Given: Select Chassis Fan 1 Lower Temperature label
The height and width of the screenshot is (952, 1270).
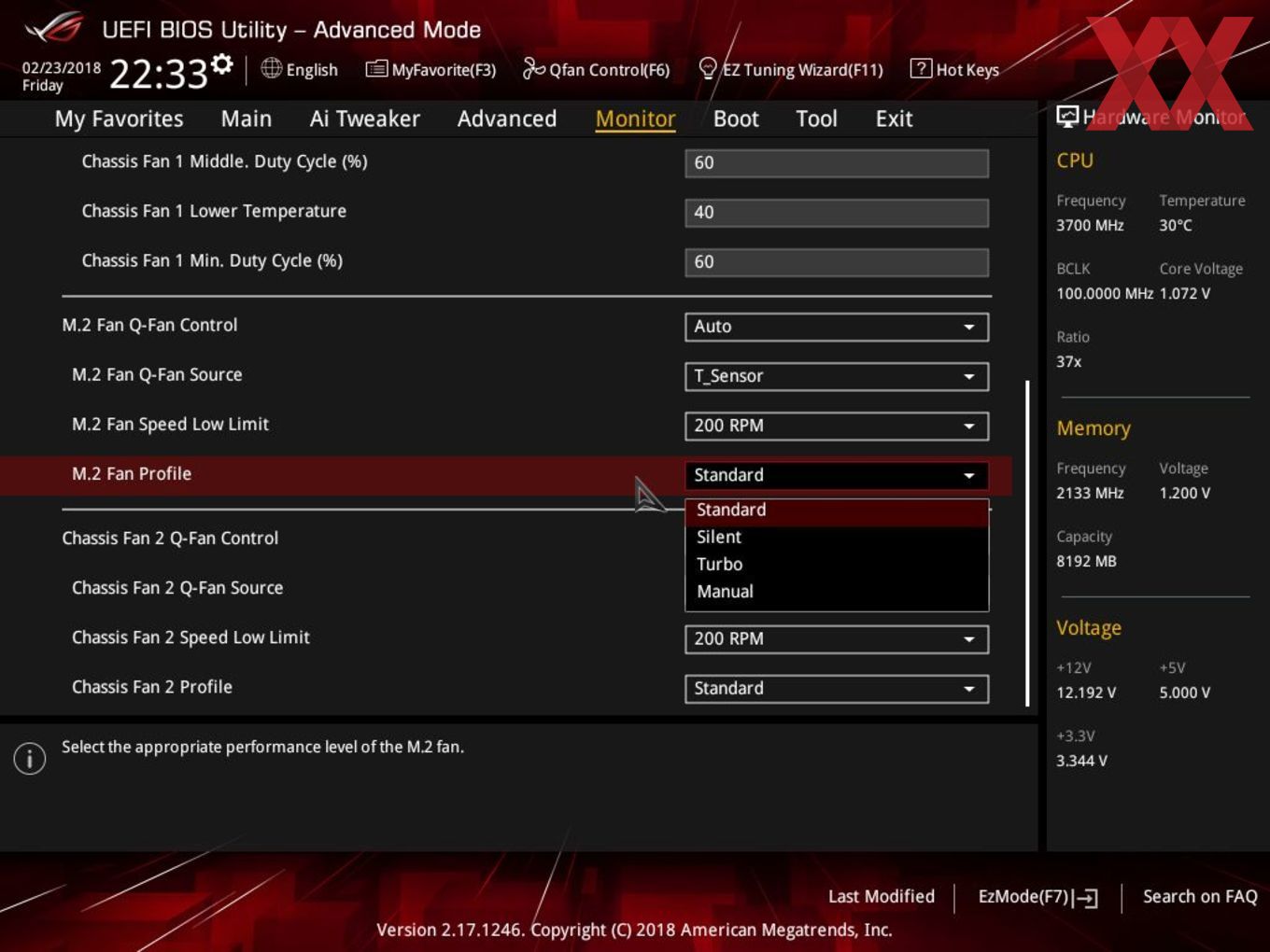Looking at the screenshot, I should (x=214, y=212).
